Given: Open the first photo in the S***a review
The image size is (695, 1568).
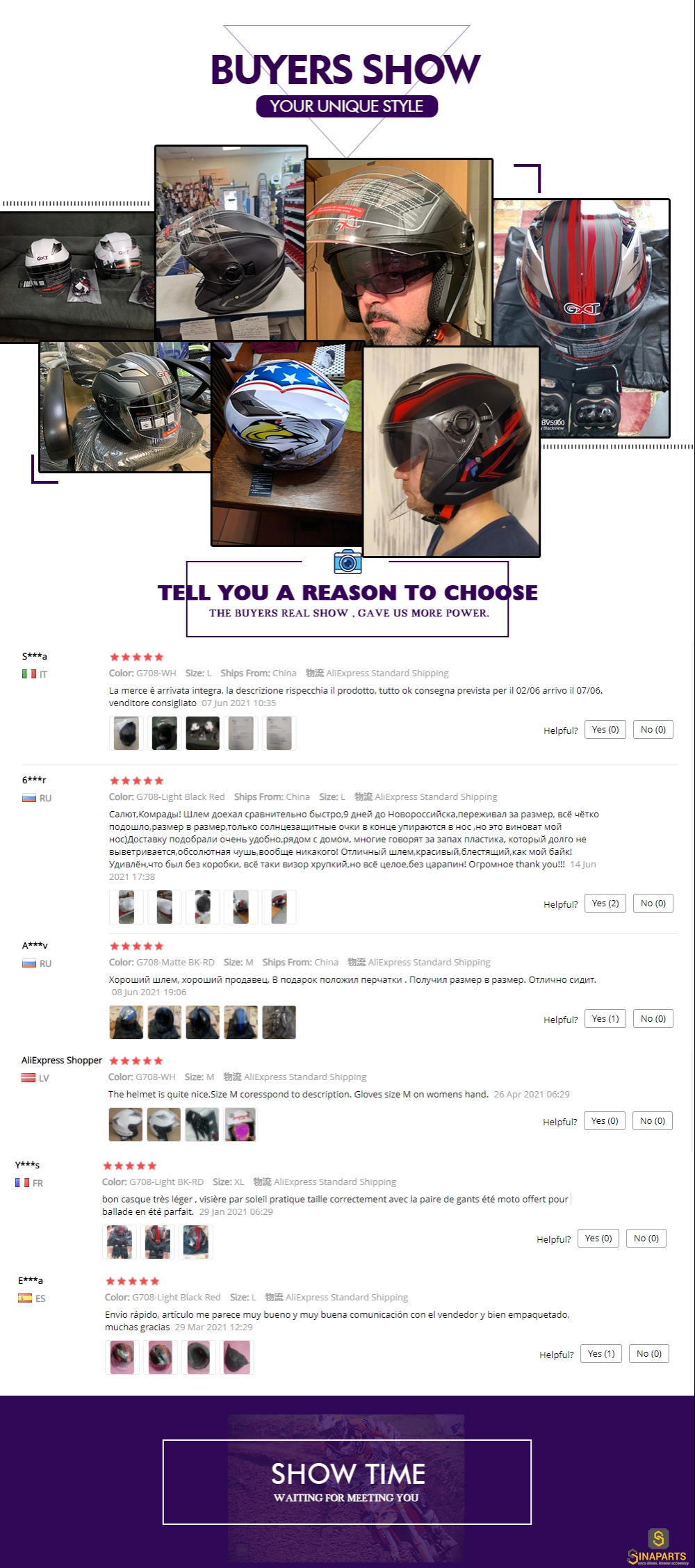Looking at the screenshot, I should 126,733.
